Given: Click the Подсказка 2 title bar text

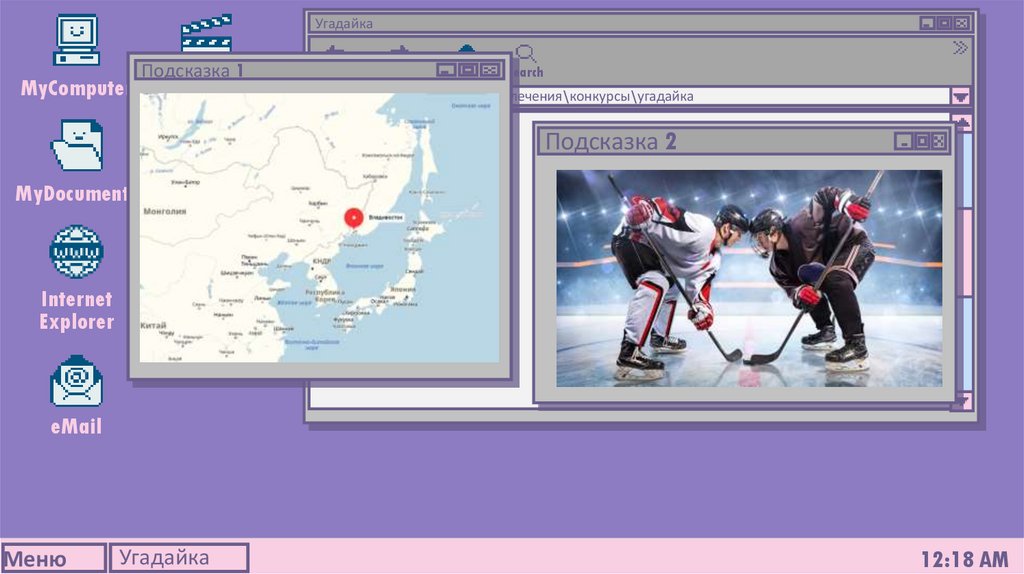Looking at the screenshot, I should pos(611,142).
